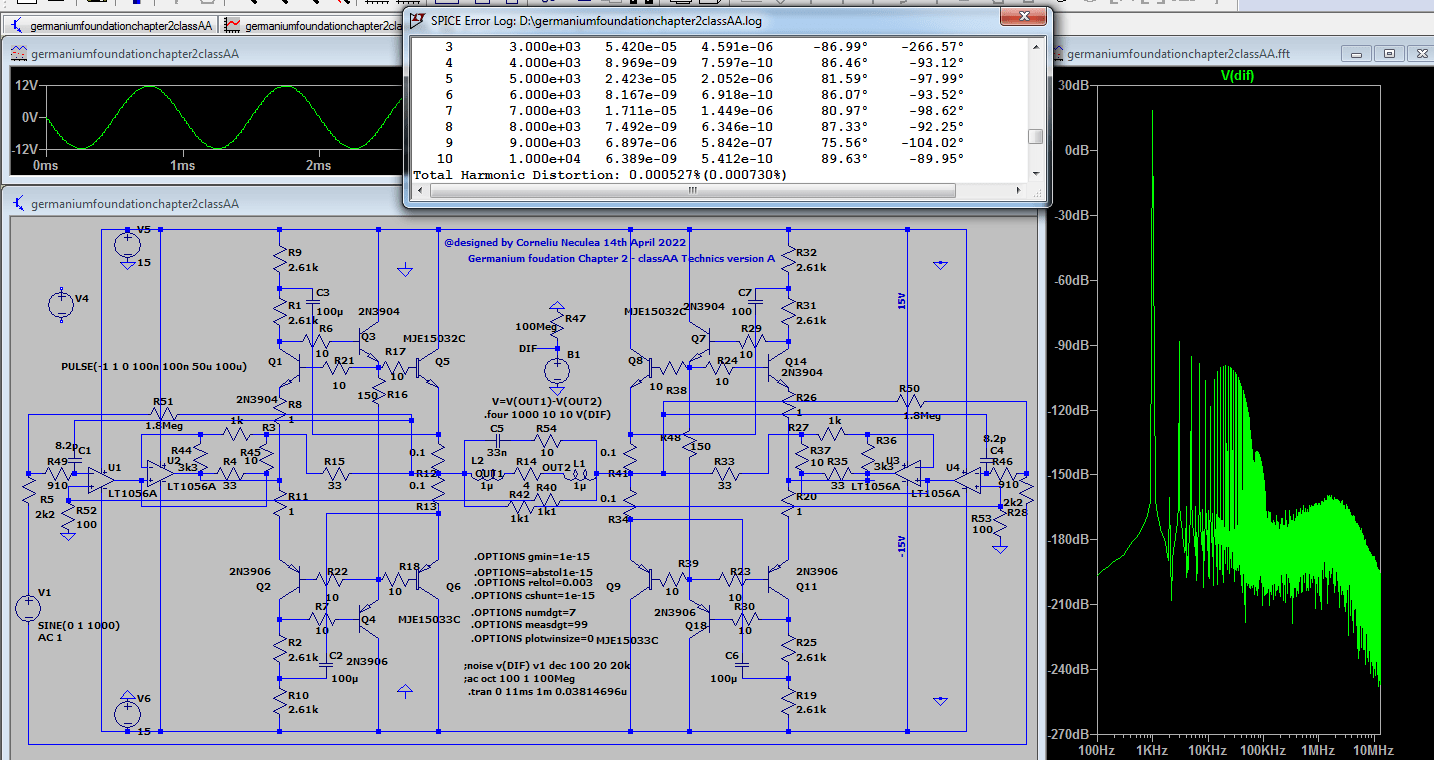Screen dimensions: 1434x760
Task: Switch to the second tab with waveform icon
Action: [x=310, y=25]
